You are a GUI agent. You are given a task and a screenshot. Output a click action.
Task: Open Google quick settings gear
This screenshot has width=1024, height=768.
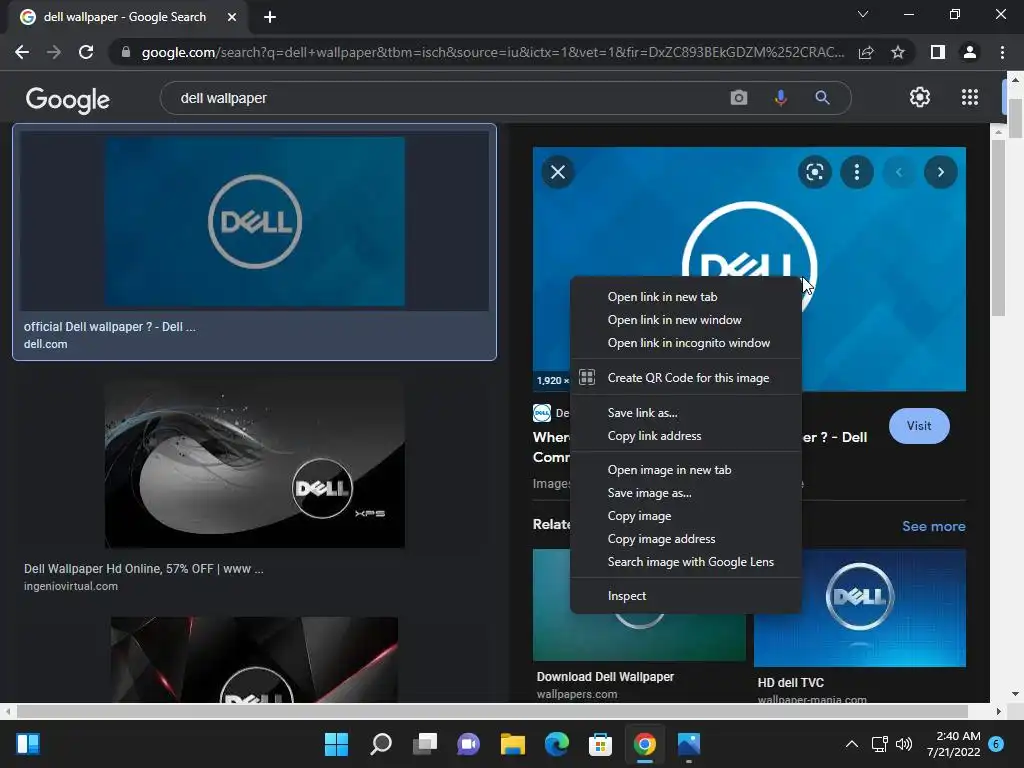click(920, 97)
